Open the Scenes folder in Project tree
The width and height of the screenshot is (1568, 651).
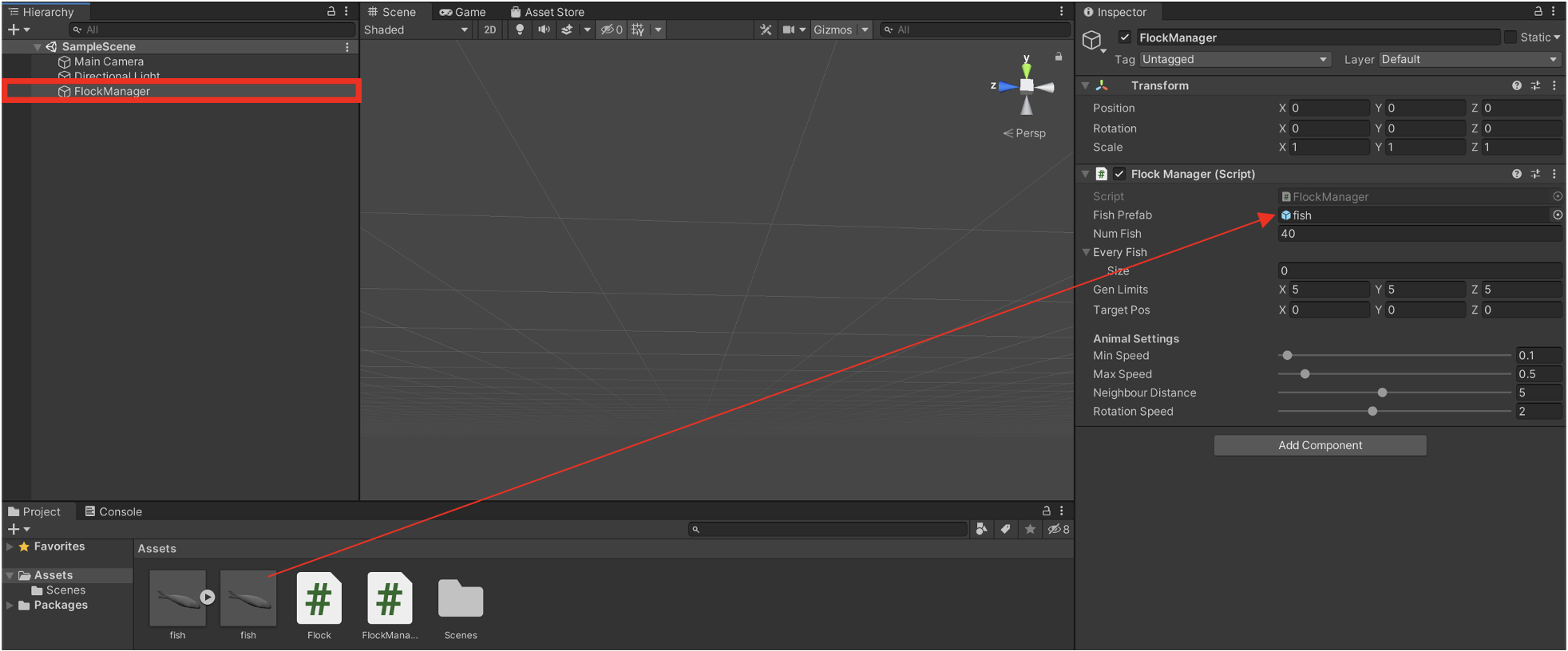[x=65, y=590]
